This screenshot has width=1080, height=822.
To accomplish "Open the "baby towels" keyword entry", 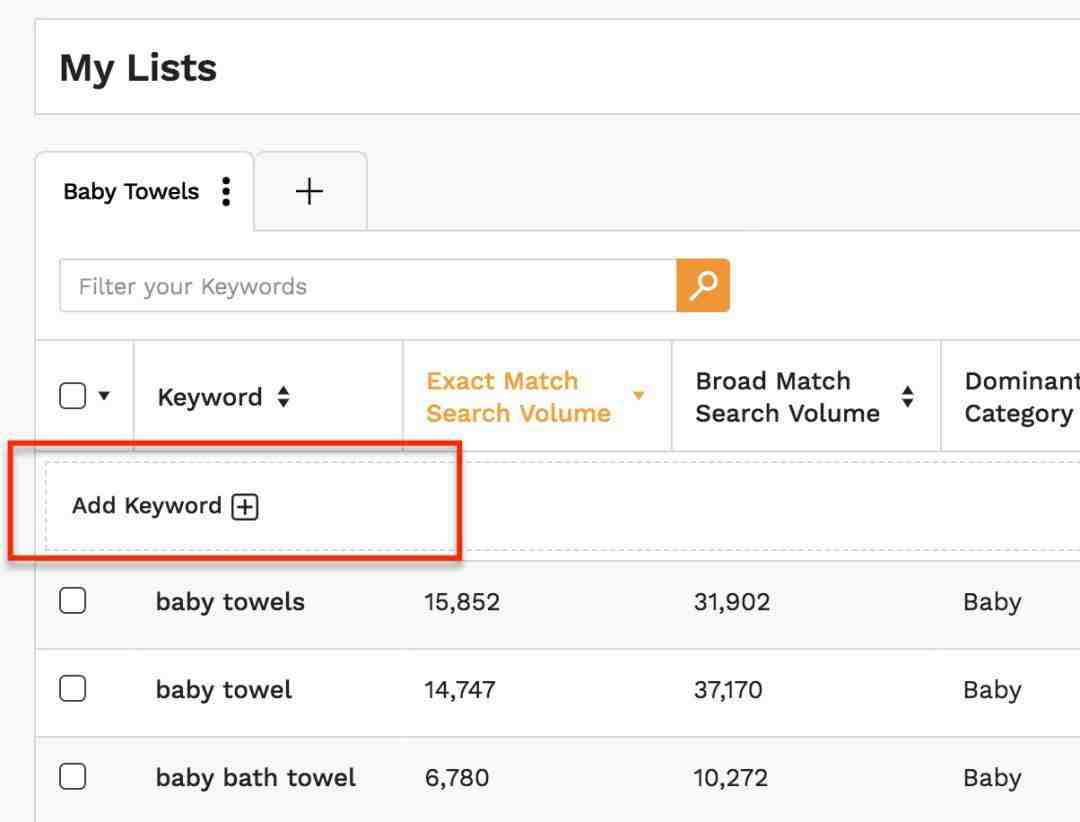I will pos(230,602).
